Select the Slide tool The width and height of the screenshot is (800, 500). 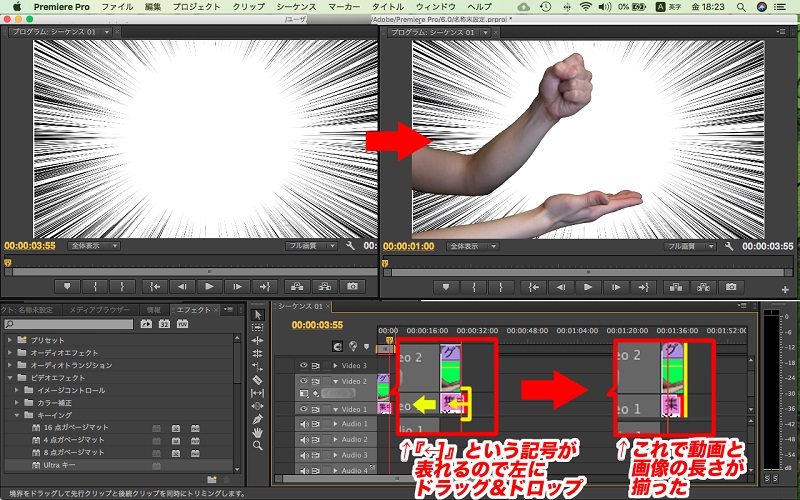point(258,406)
